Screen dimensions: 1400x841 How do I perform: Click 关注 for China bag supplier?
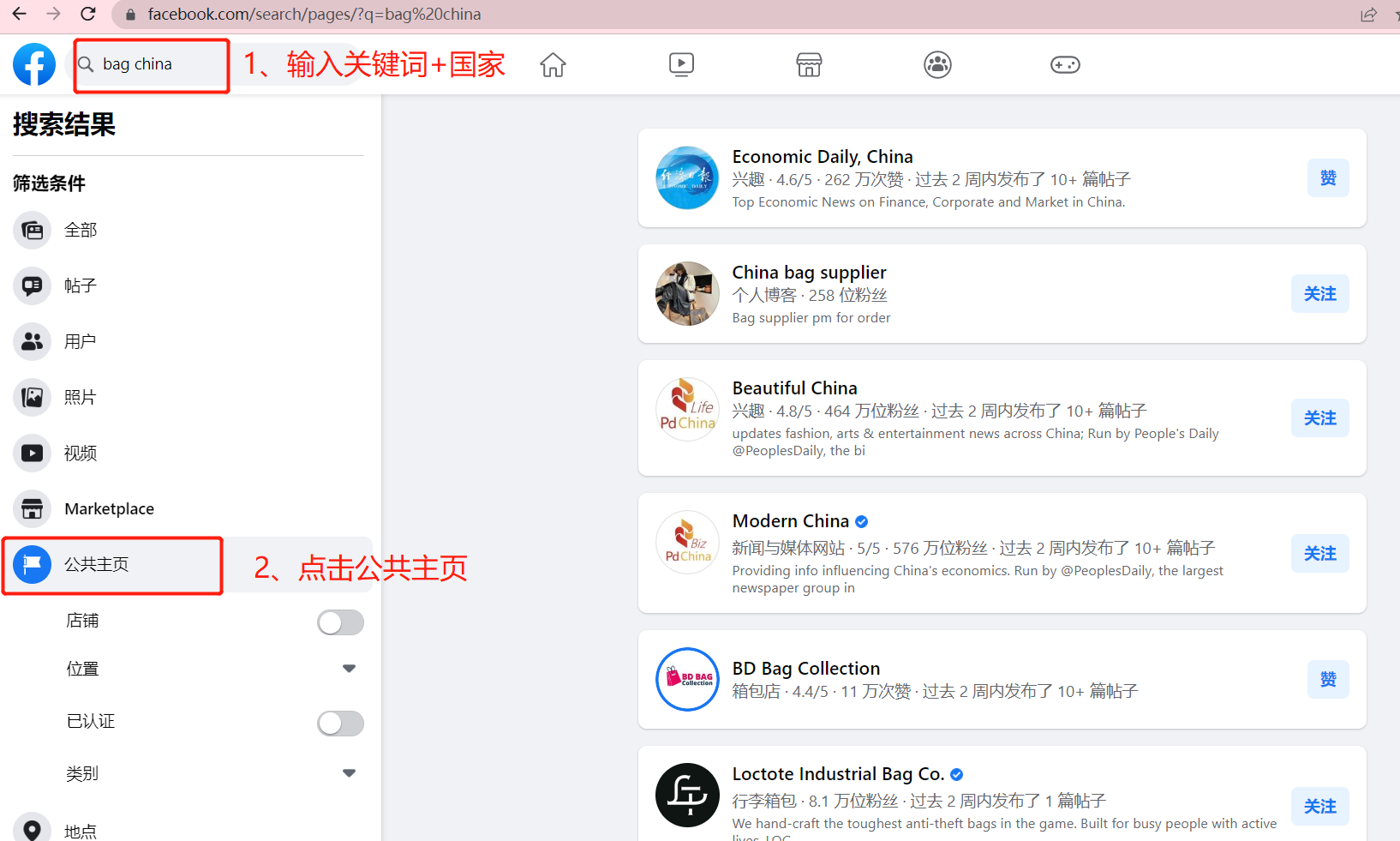click(1319, 293)
